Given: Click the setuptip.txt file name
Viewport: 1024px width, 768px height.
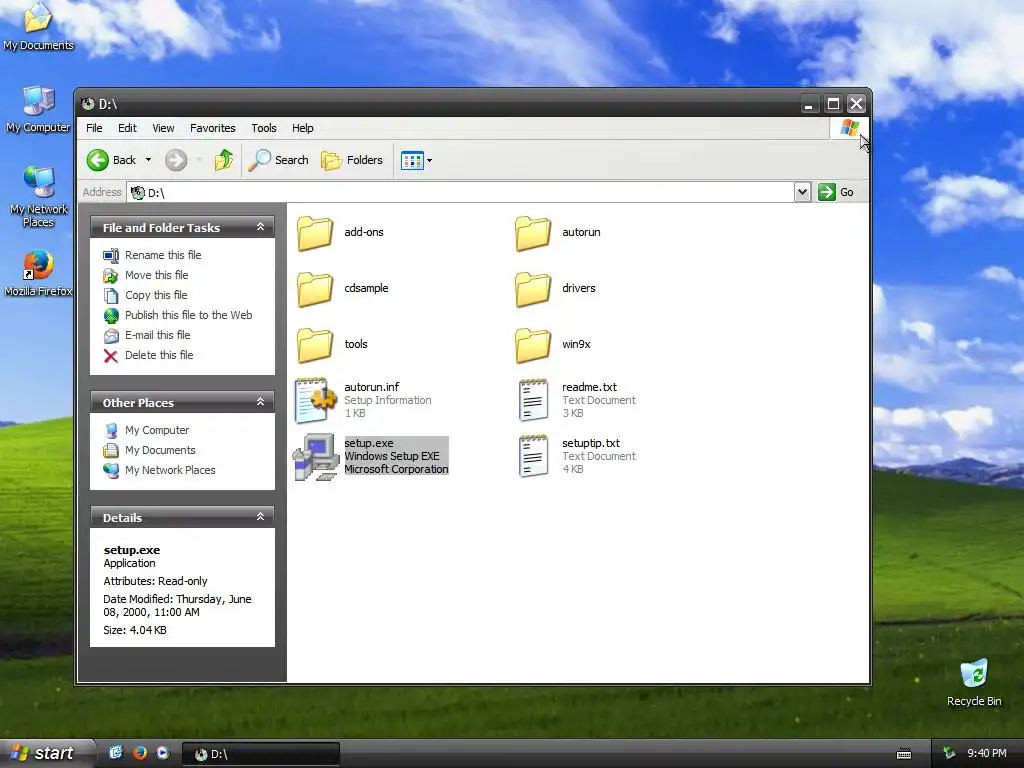Looking at the screenshot, I should (590, 443).
